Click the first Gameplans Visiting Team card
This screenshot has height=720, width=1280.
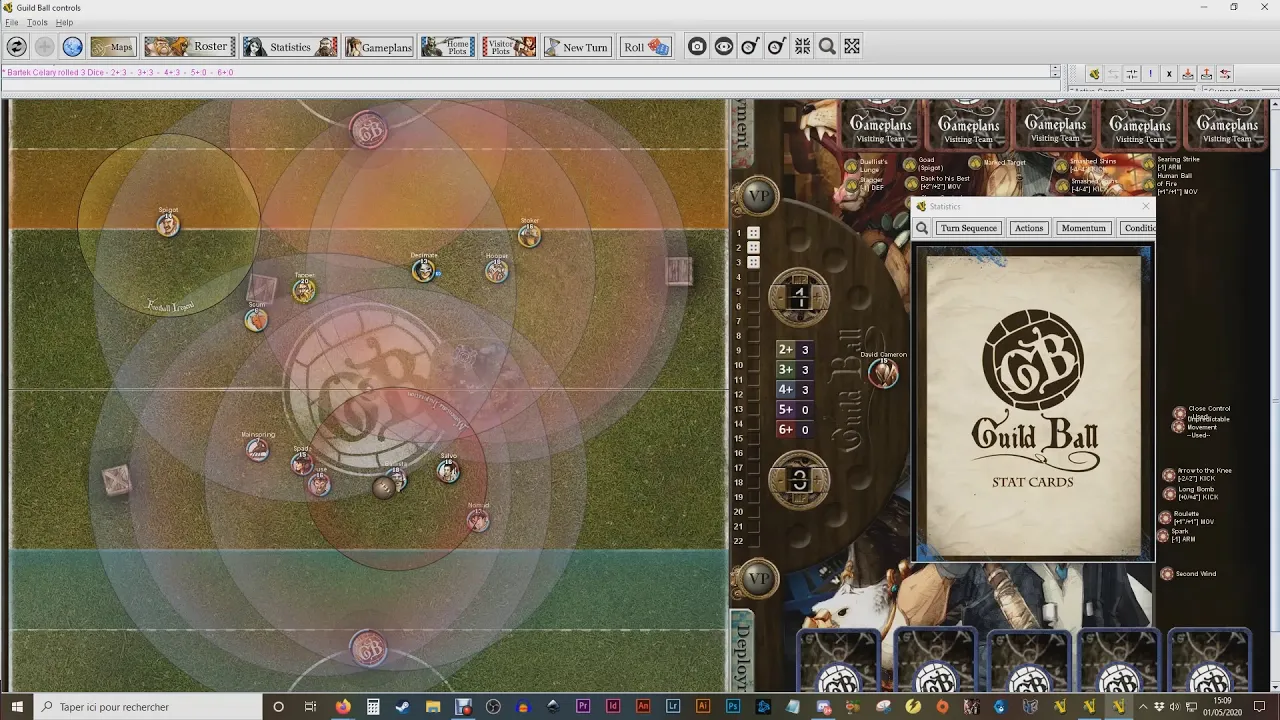881,124
